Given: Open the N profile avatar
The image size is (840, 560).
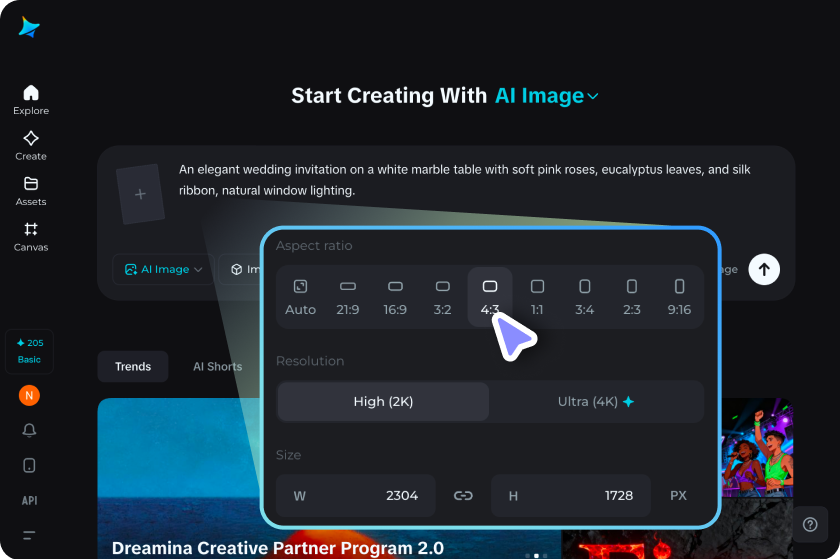Looking at the screenshot, I should coord(29,395).
